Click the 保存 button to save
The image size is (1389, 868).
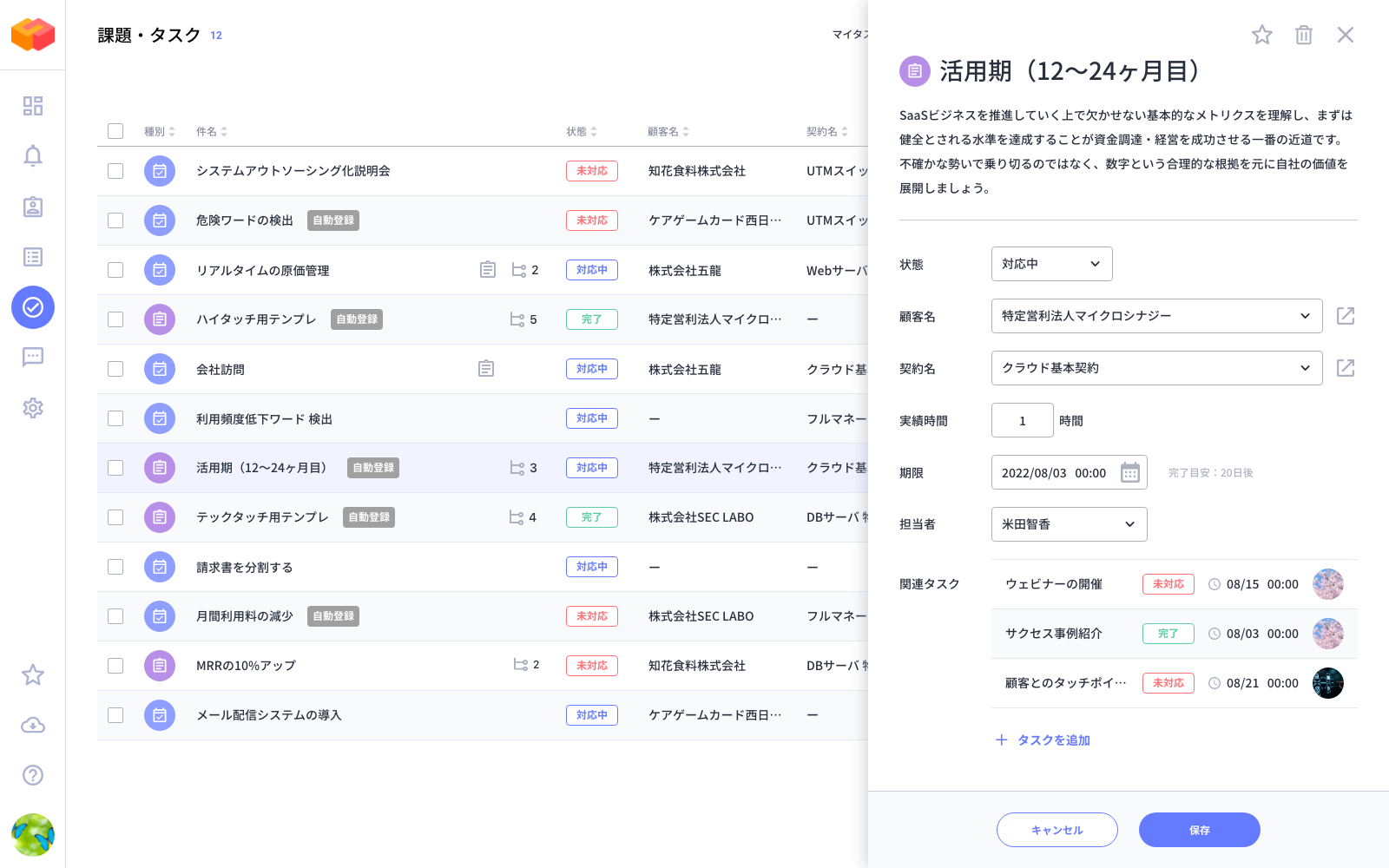(1199, 830)
